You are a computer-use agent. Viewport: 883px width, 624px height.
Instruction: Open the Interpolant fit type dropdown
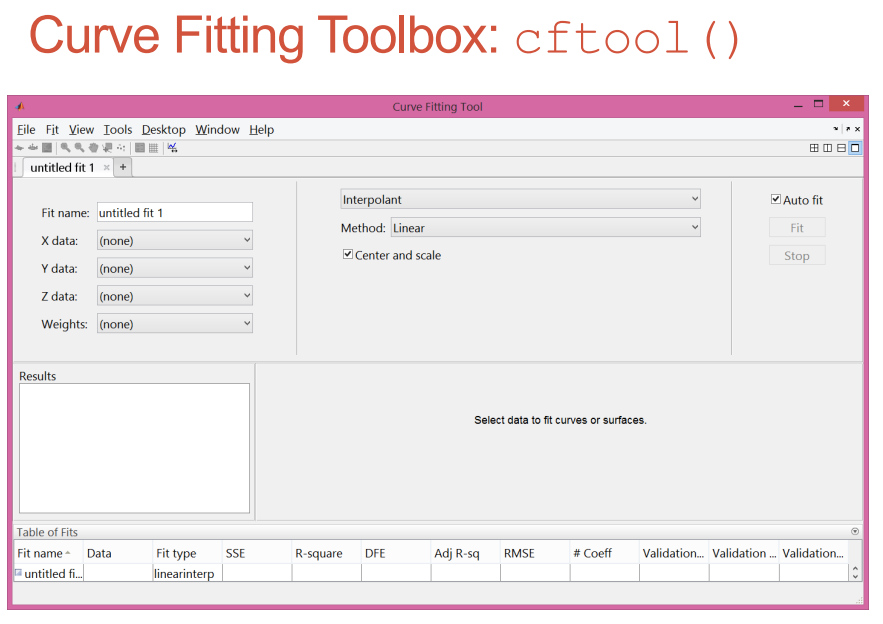point(520,199)
